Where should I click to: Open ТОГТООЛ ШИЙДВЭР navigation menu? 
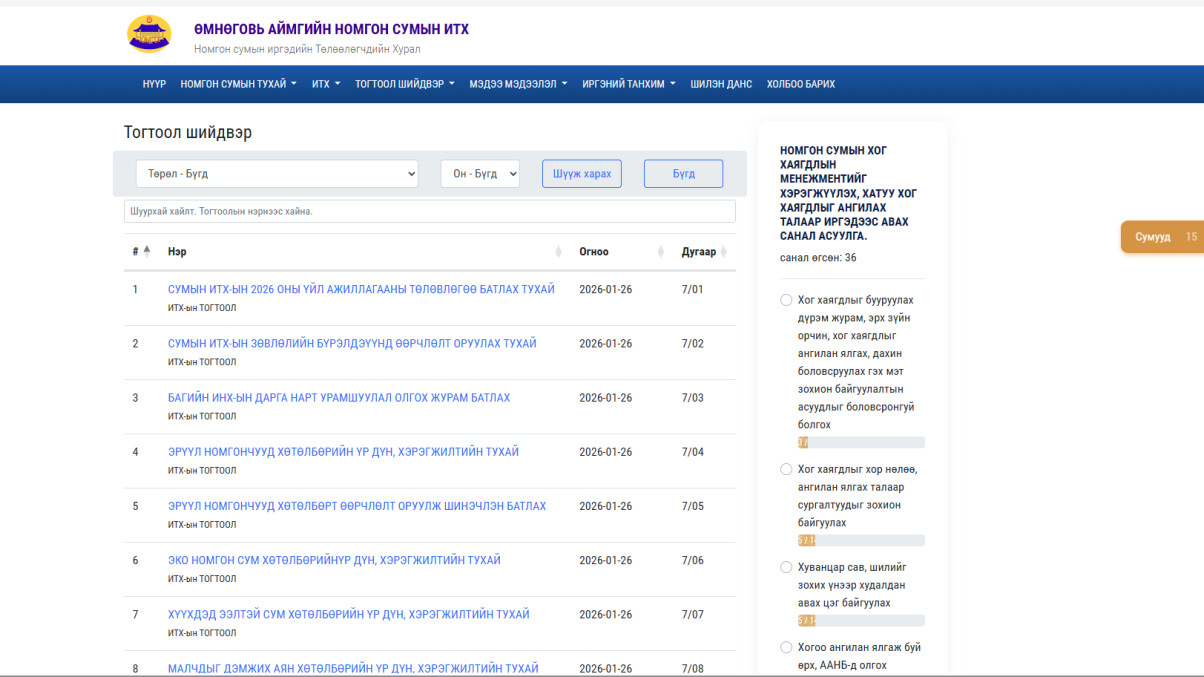click(x=404, y=84)
